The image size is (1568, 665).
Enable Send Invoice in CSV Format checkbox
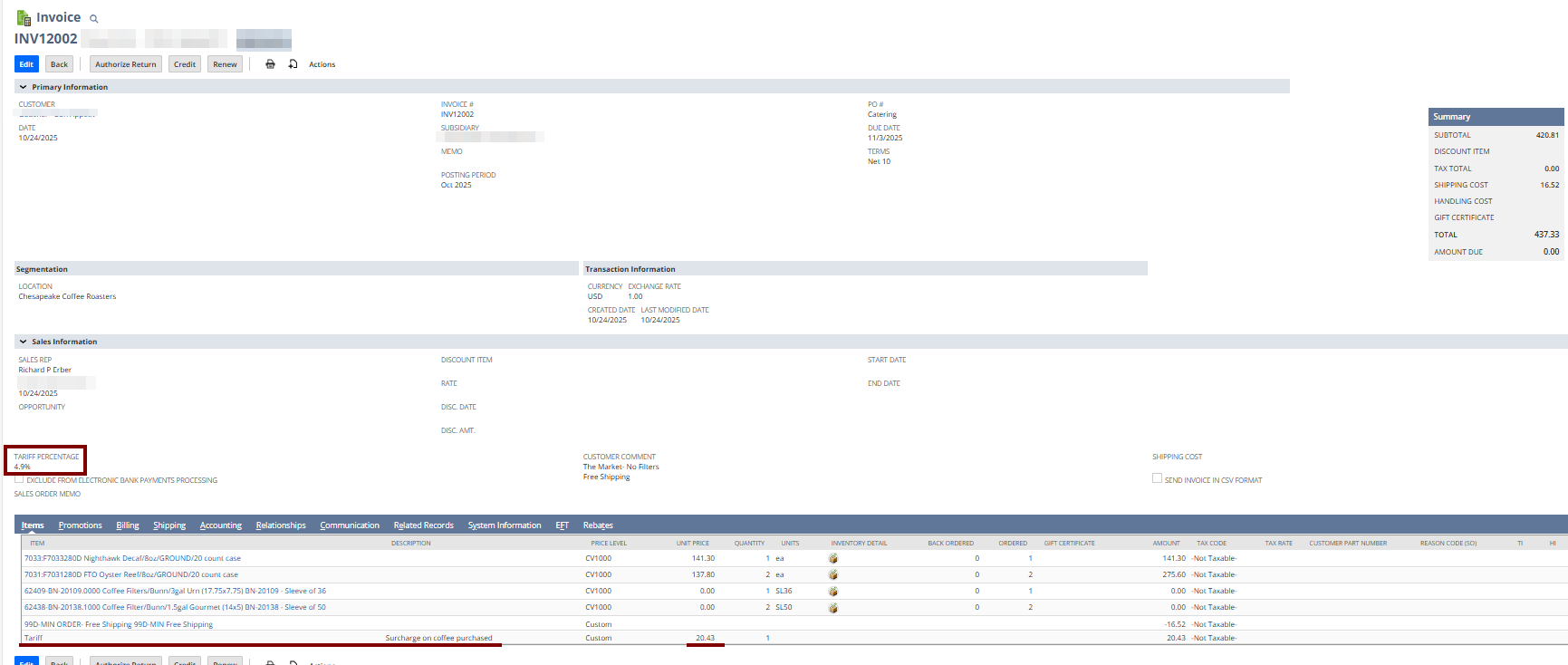[x=1157, y=478]
